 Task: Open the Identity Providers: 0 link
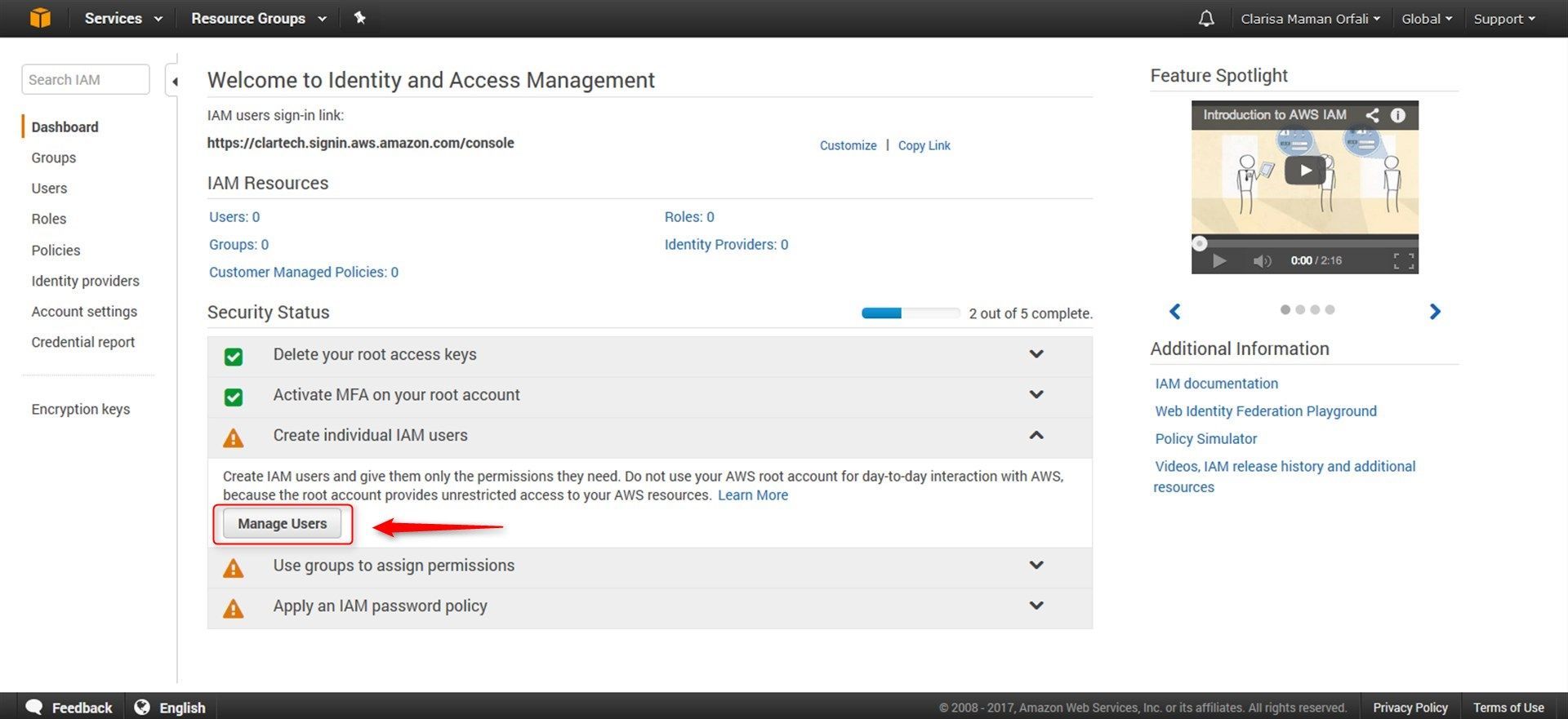(726, 244)
